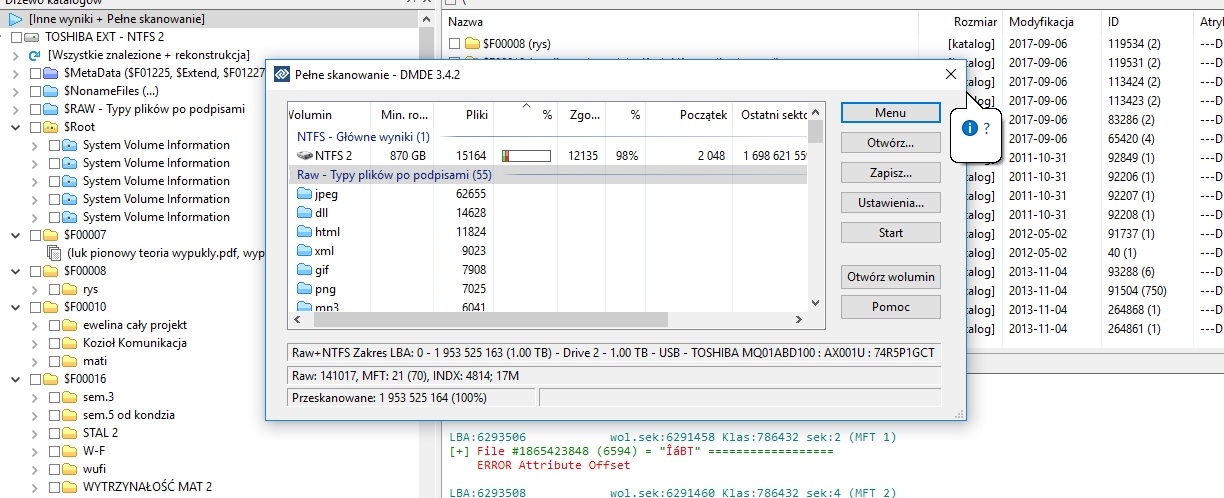
Task: Click the blue info help balloon icon
Action: tap(968, 128)
